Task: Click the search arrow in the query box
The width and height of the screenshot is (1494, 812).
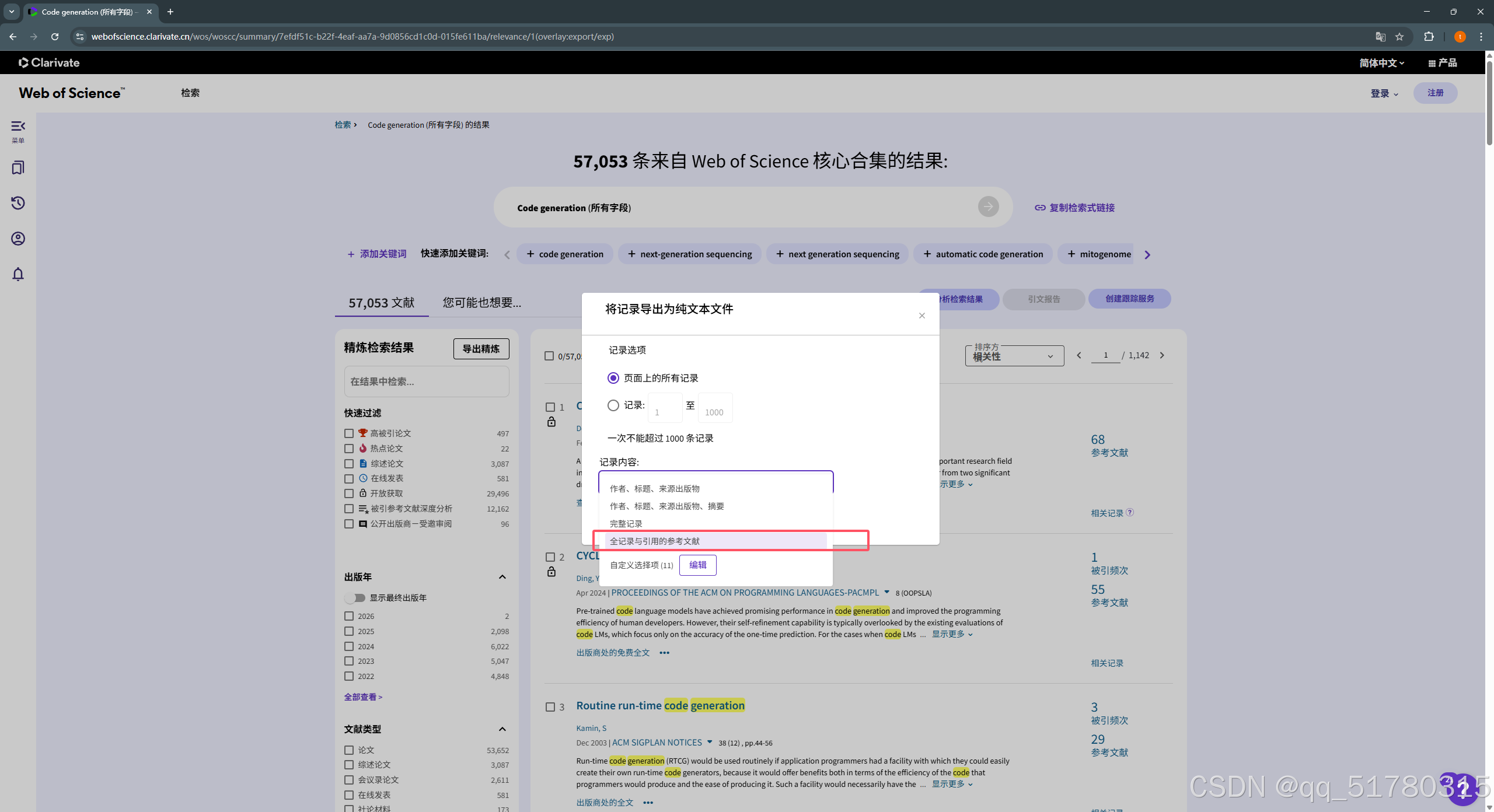Action: click(988, 206)
